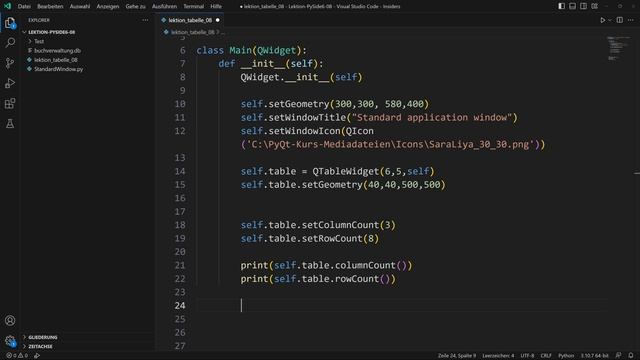Open notifications bell in status bar
Screen dimensions: 640x360
pyautogui.click(x=631, y=356)
